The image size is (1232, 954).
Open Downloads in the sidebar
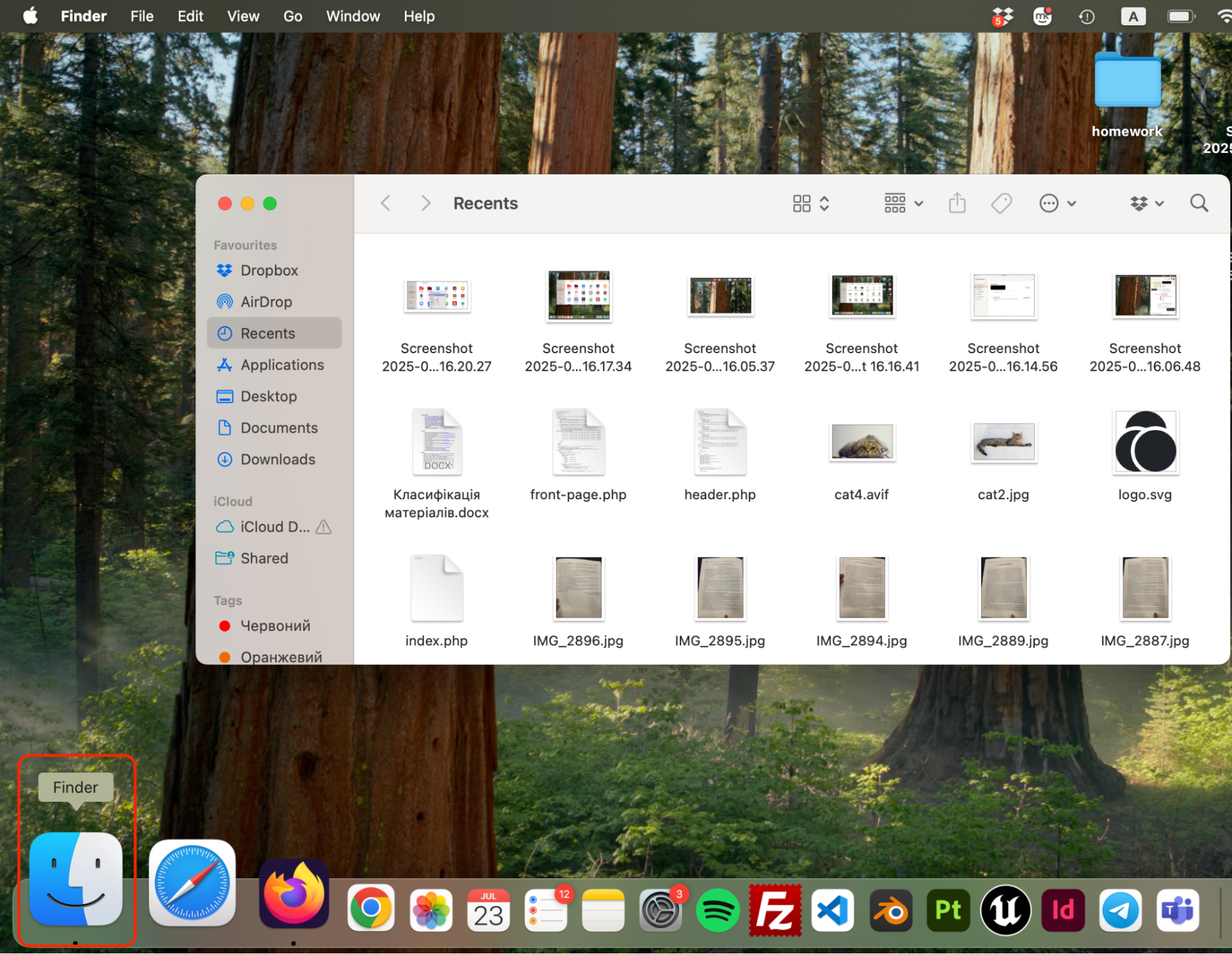(x=277, y=459)
